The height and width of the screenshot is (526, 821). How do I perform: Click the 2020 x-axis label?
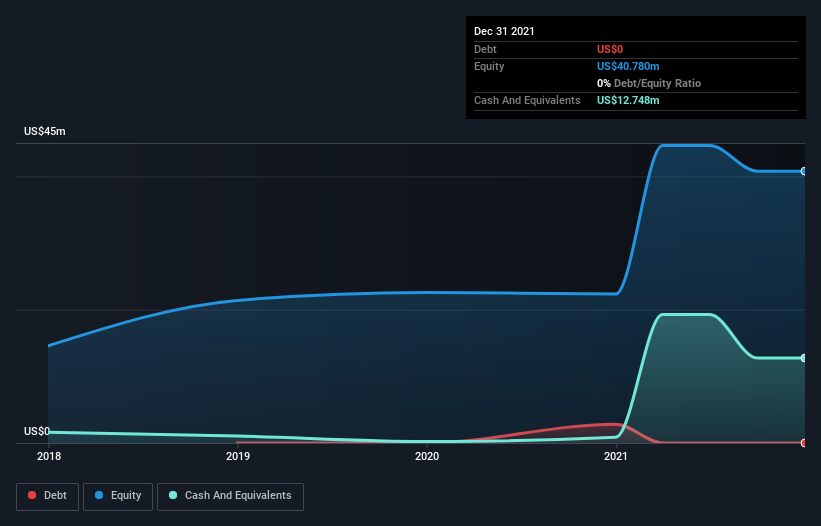coord(427,456)
